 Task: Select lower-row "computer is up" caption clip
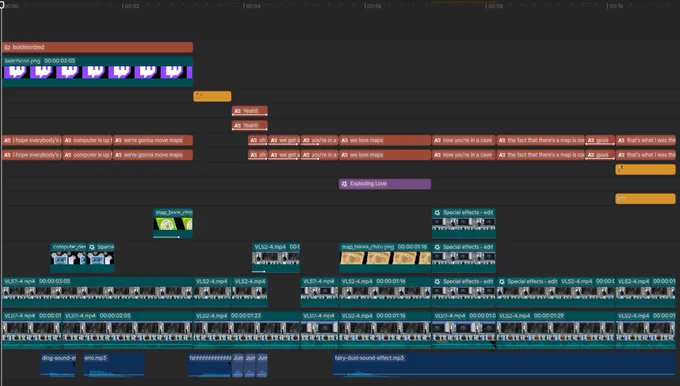[87, 155]
